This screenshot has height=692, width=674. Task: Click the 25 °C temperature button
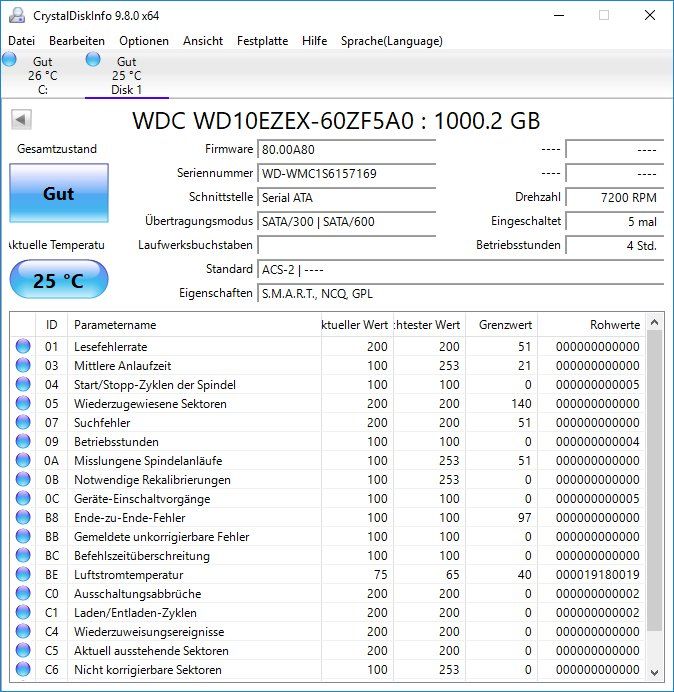point(59,280)
